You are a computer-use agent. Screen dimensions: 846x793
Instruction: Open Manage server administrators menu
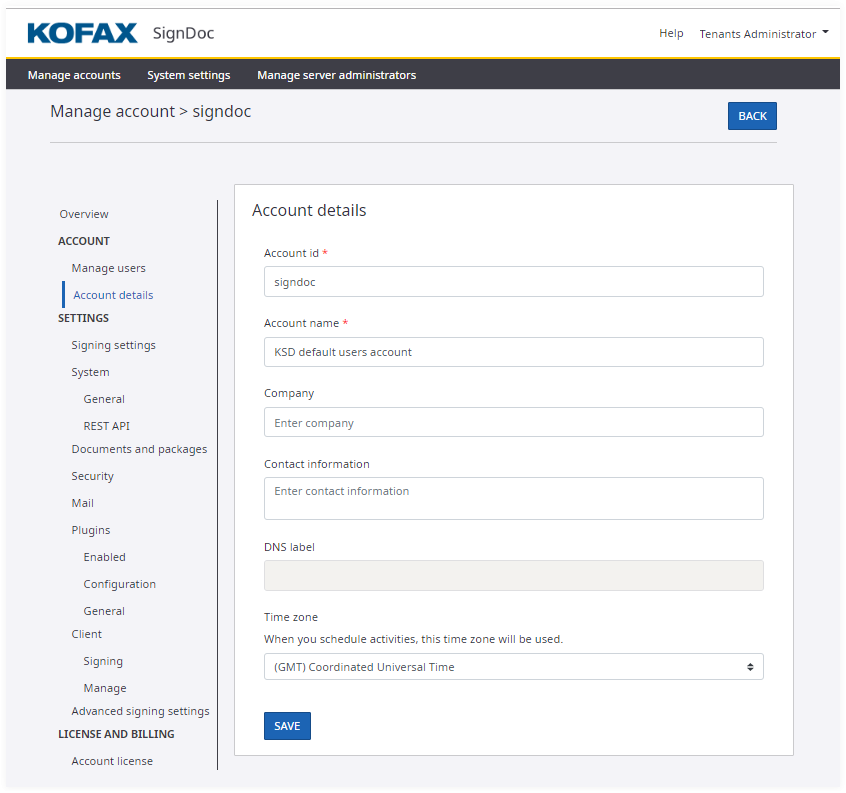tap(336, 75)
